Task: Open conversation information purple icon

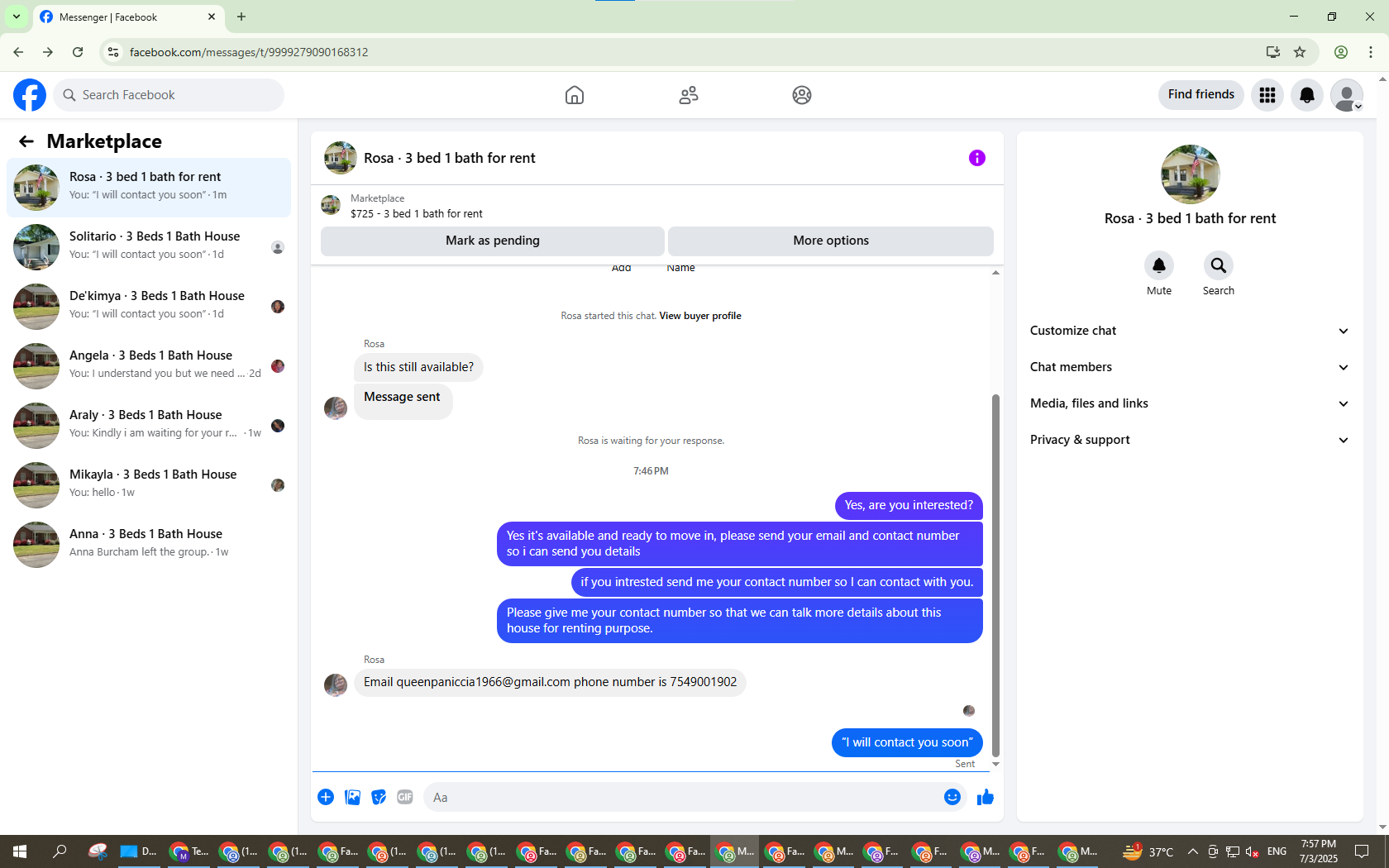Action: 977,158
